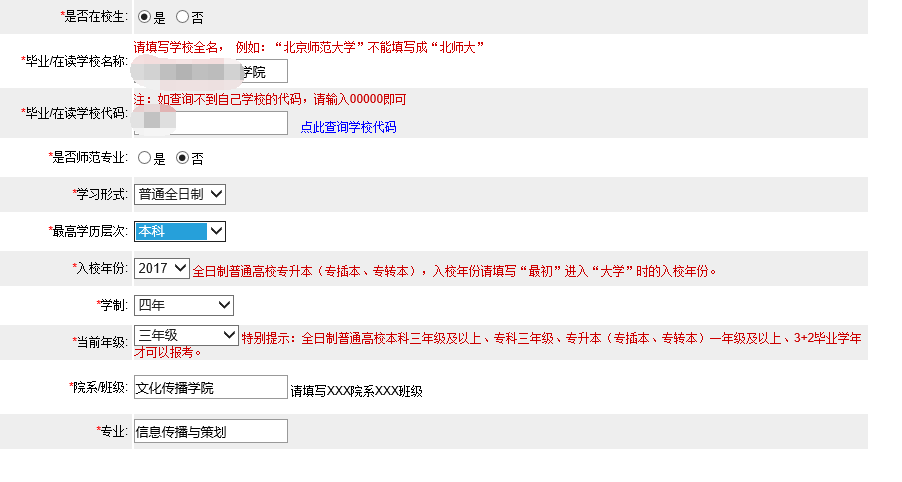Click the 院系/班级 field containing 文化传播学院
The width and height of the screenshot is (902, 482).
click(x=211, y=387)
